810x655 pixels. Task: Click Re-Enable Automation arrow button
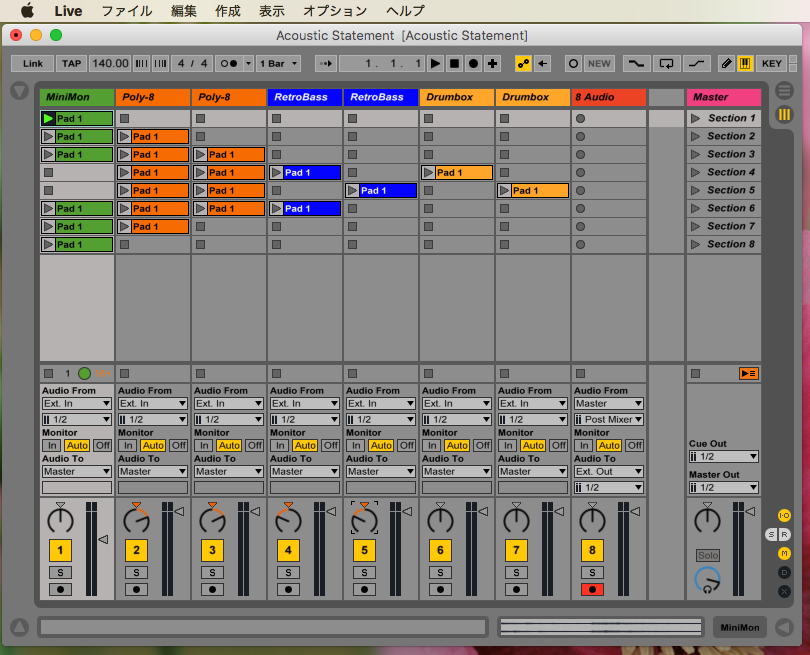pos(542,64)
